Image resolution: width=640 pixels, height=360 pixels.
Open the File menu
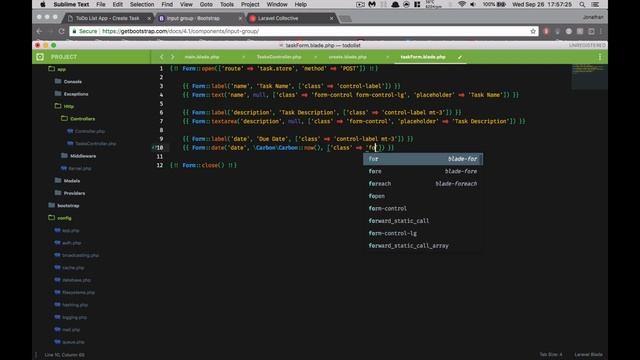(100, 4)
